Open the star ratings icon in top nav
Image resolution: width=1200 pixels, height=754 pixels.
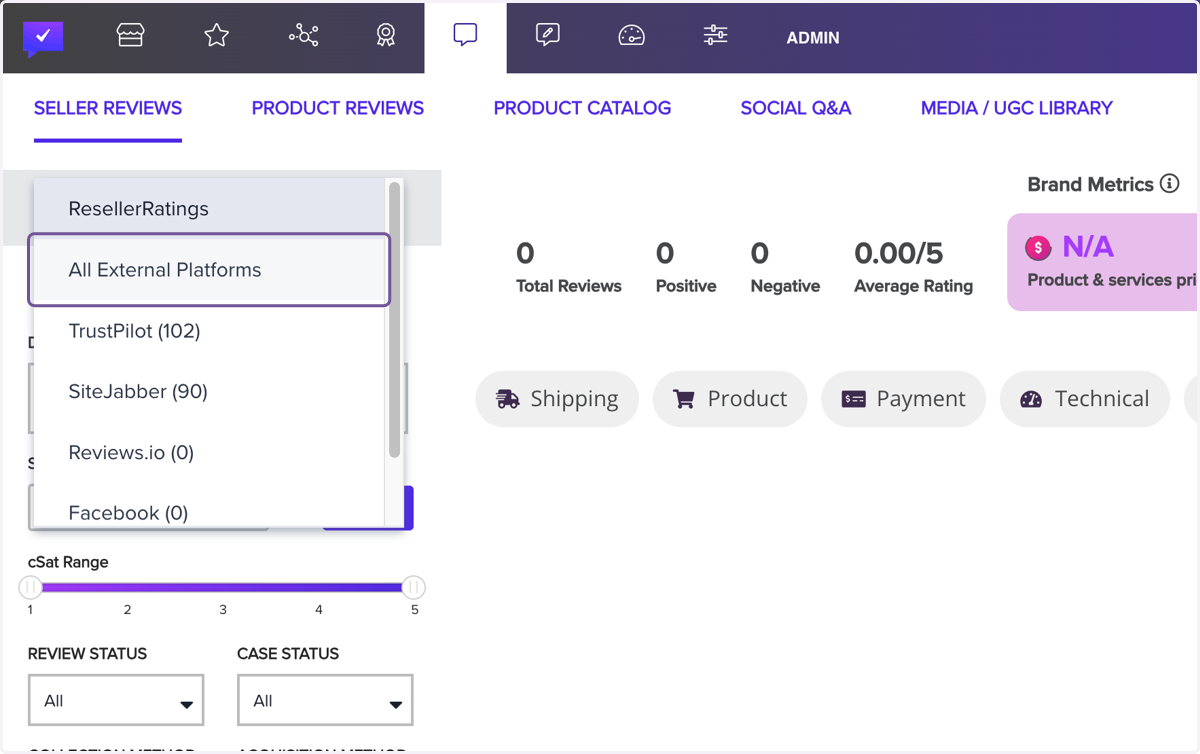point(217,36)
